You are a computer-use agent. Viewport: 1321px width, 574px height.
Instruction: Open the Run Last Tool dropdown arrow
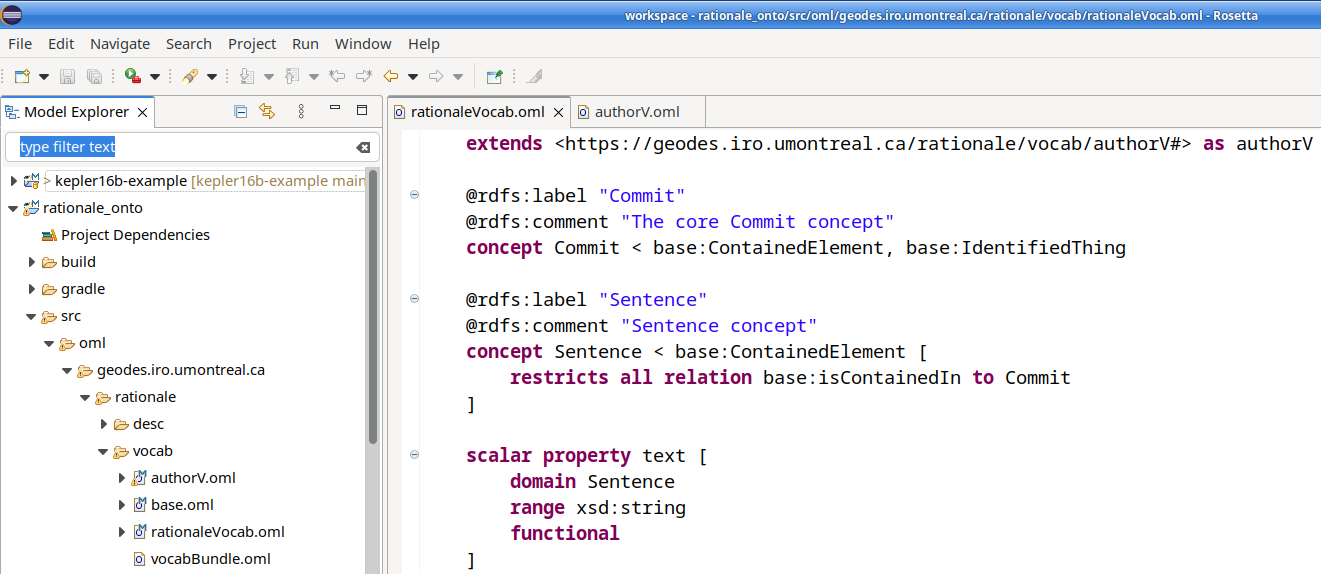click(x=155, y=77)
